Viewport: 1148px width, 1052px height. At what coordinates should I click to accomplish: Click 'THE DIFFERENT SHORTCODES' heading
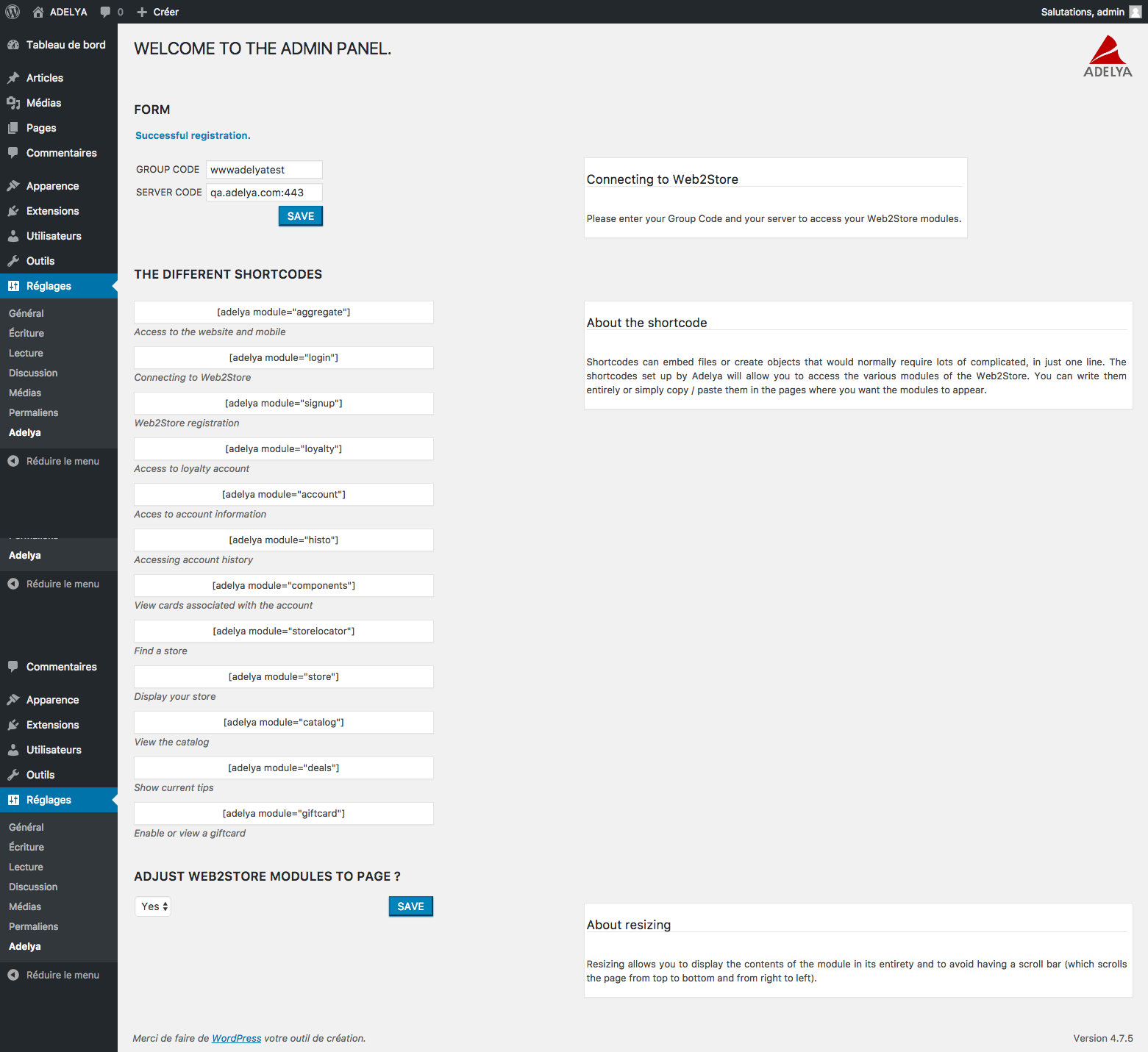tap(228, 274)
